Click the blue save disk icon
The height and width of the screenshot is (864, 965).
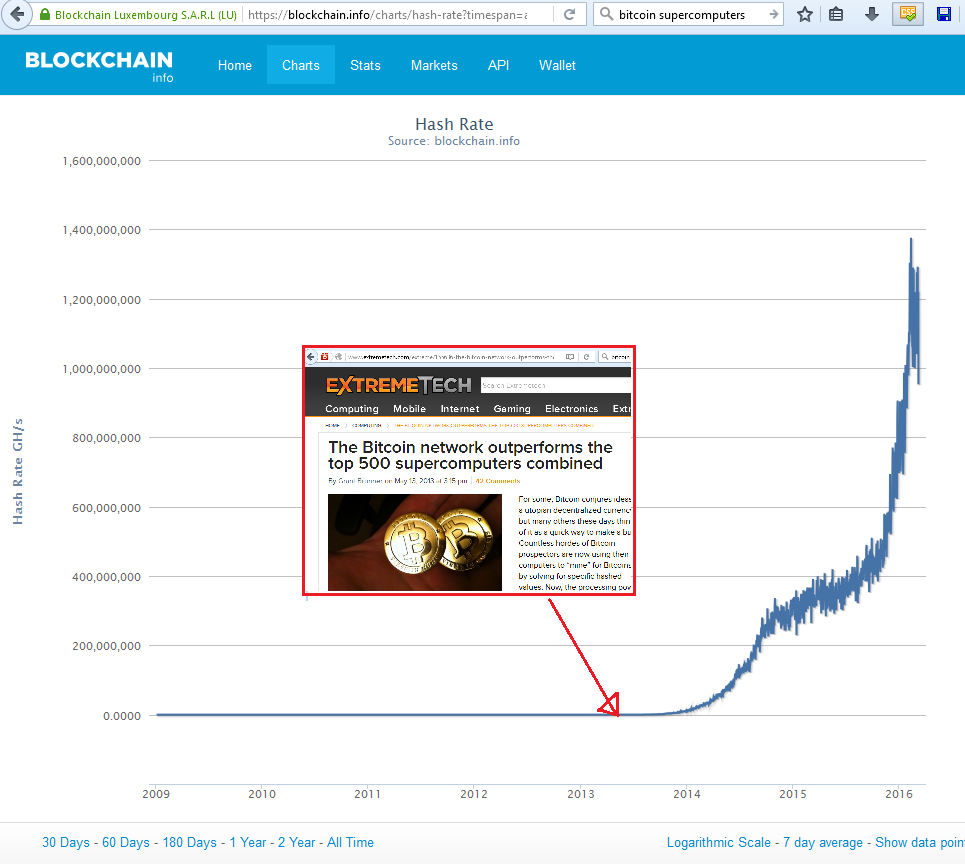[943, 14]
